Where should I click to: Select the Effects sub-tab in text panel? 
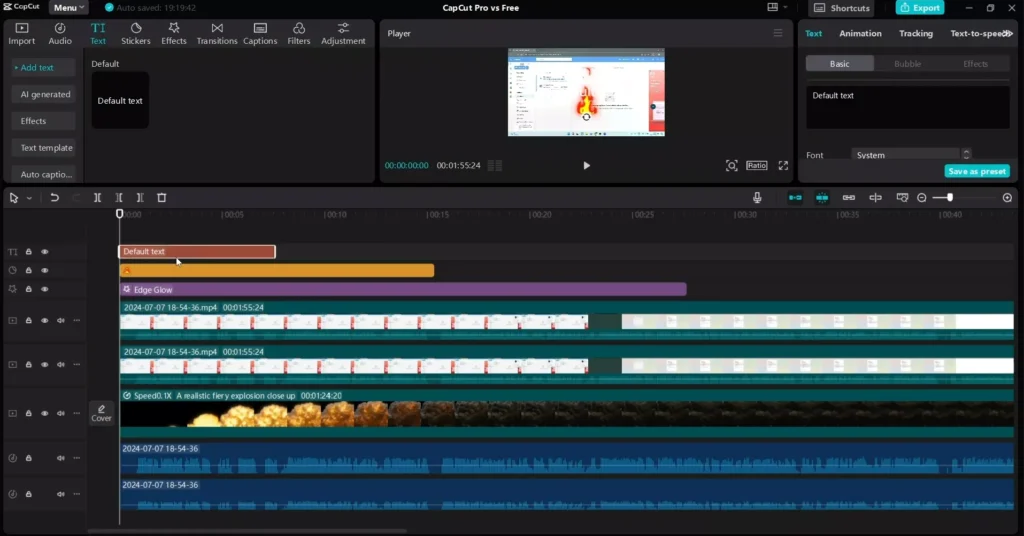(x=975, y=63)
